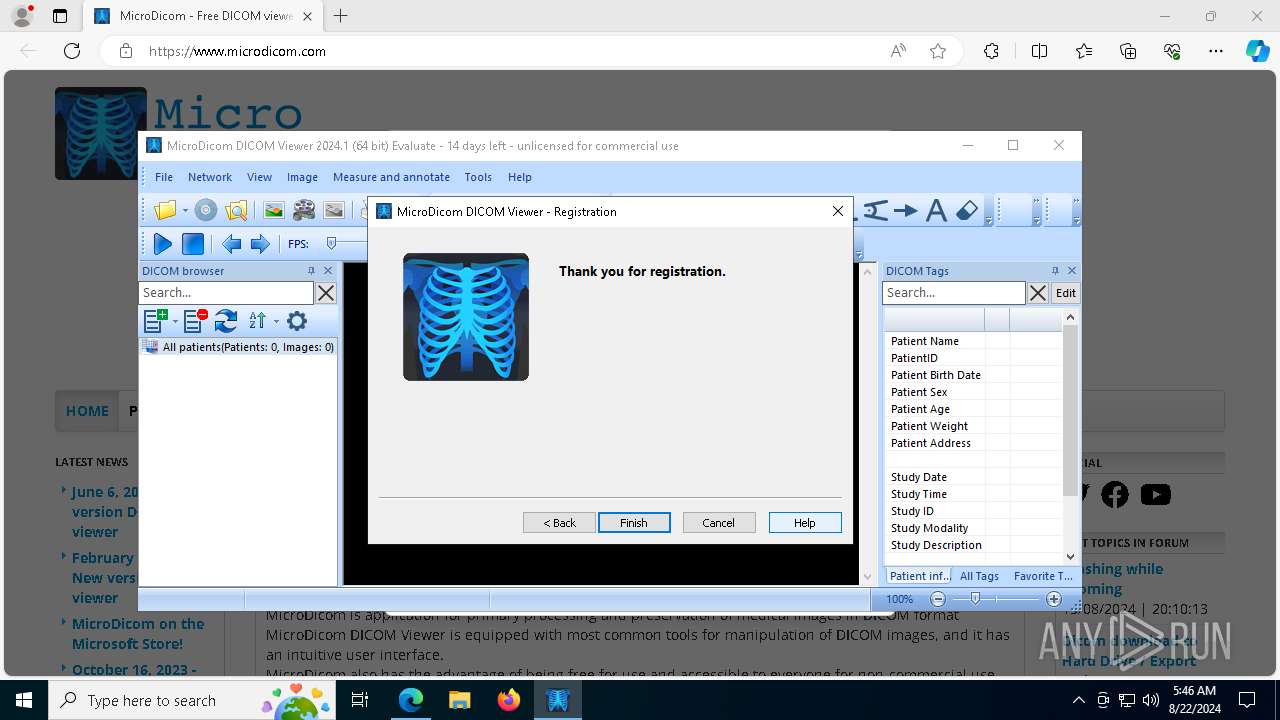Close the DICOM browser panel
This screenshot has width=1280, height=720.
(x=328, y=271)
